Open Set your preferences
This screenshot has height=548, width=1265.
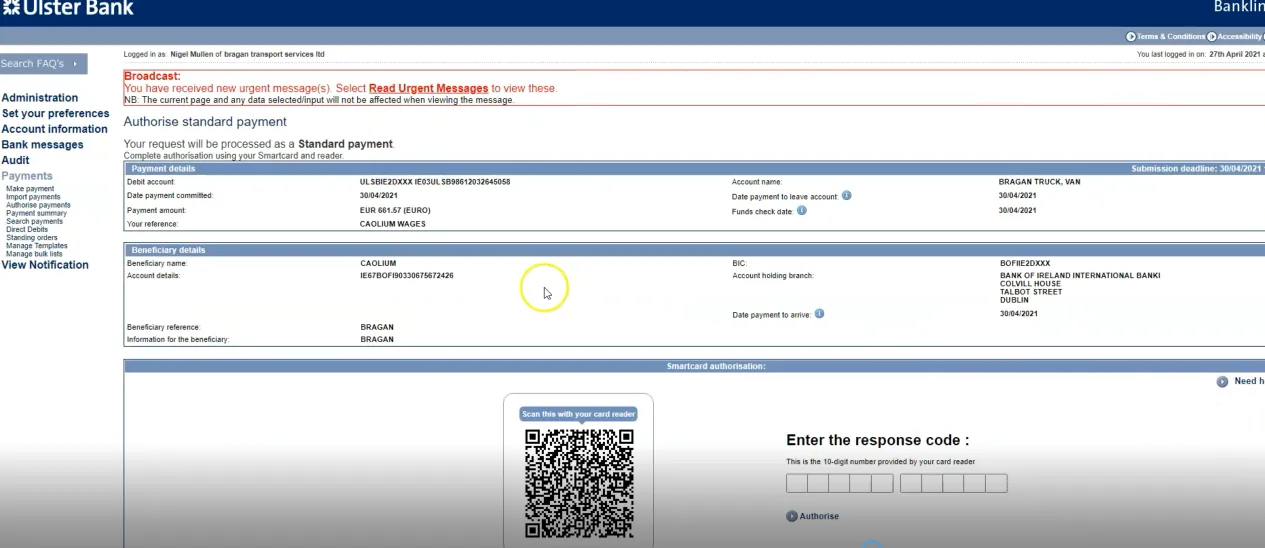point(55,114)
